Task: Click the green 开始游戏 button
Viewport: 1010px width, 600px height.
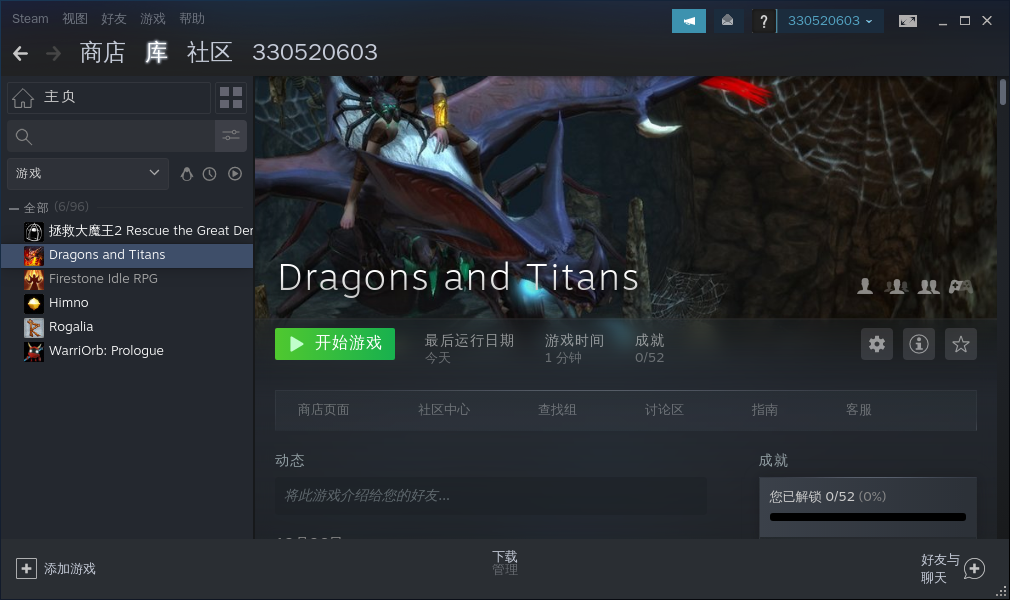Action: click(335, 344)
